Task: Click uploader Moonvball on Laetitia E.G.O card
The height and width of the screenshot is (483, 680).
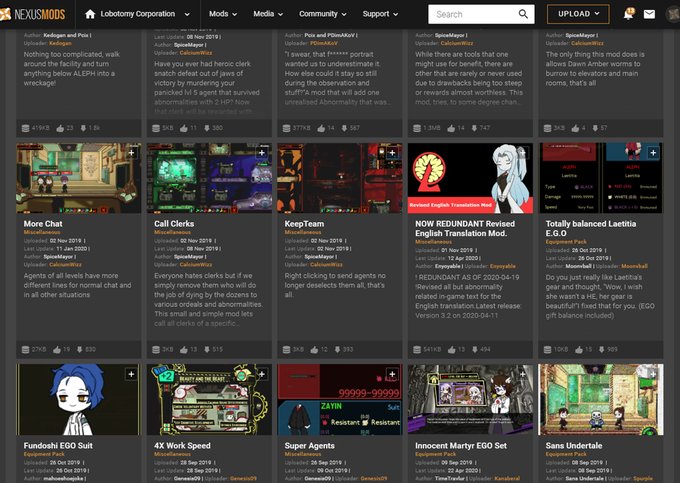Action: pyautogui.click(x=634, y=266)
